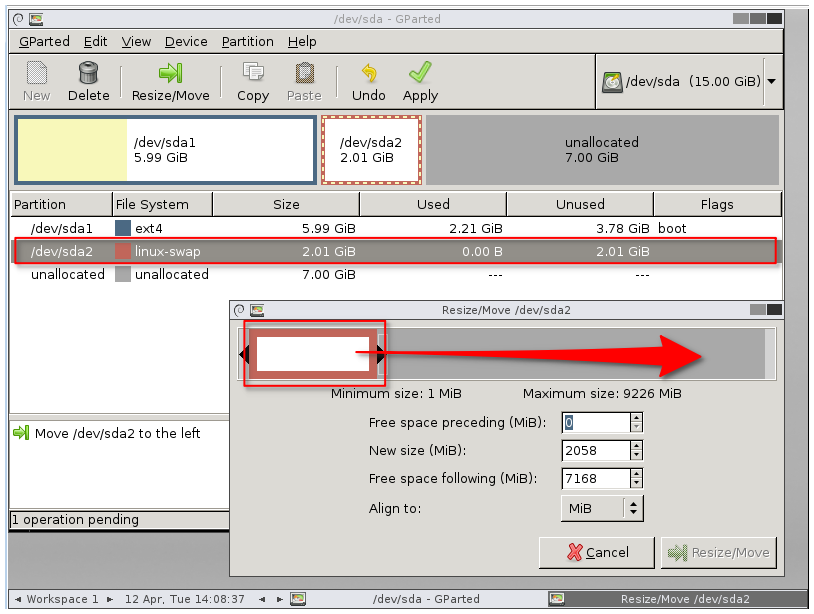Click the GParted icon before the /dev/sda taskbar entry
Screen dimensions: 814x614
298,599
